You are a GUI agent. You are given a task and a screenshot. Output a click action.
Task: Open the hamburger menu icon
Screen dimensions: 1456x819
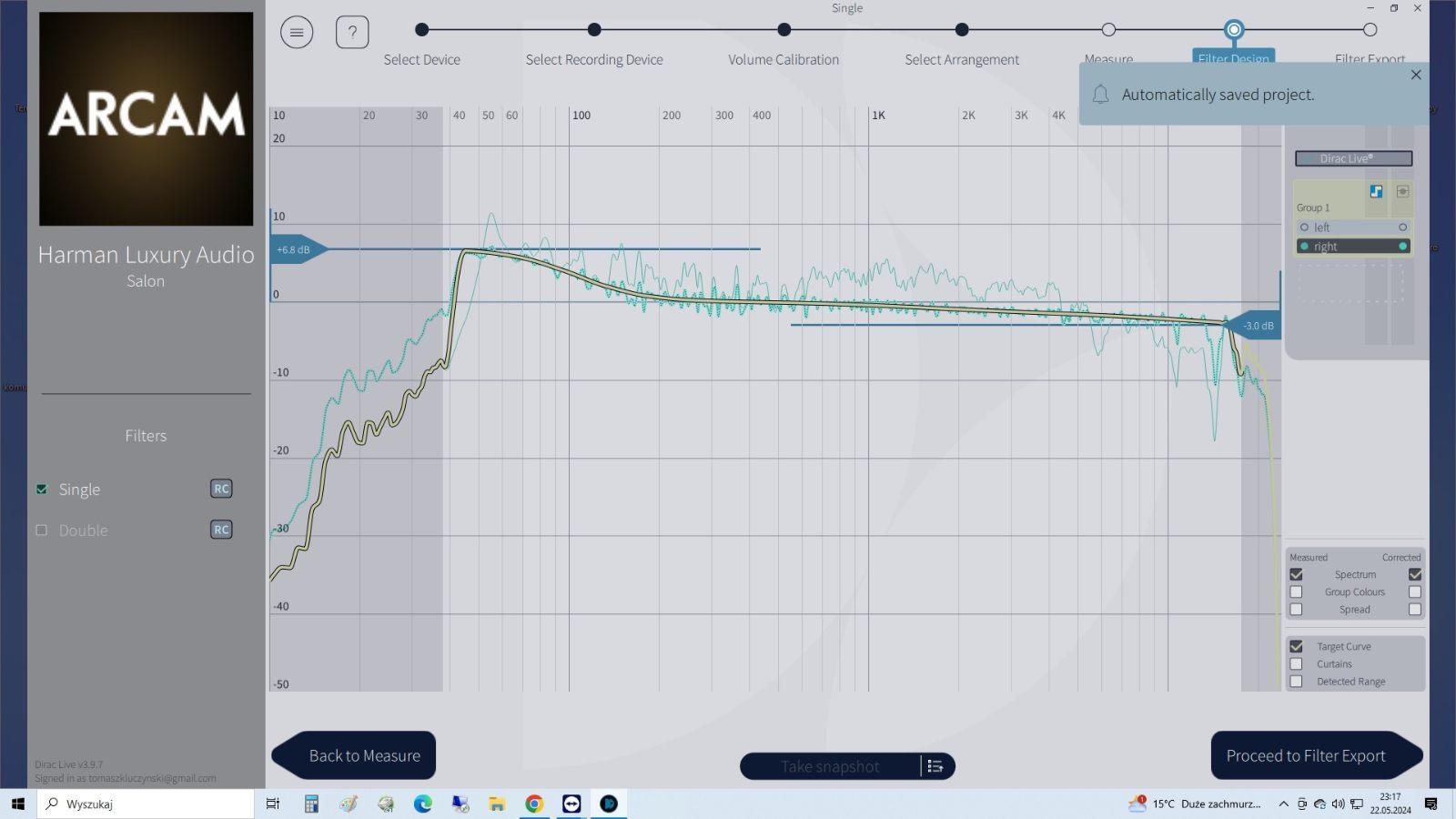pyautogui.click(x=297, y=33)
